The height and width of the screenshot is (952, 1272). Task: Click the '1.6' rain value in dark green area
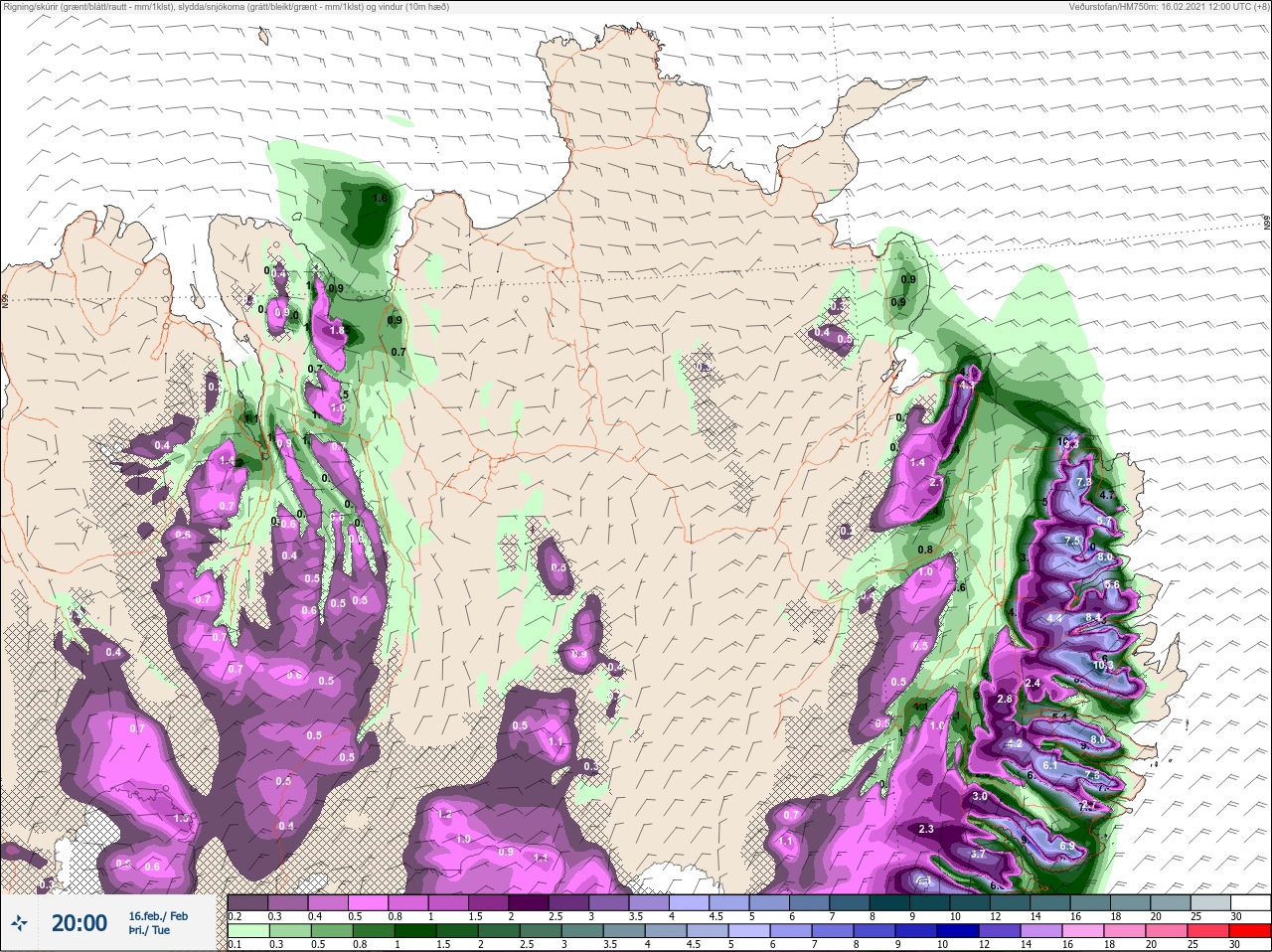[x=379, y=199]
